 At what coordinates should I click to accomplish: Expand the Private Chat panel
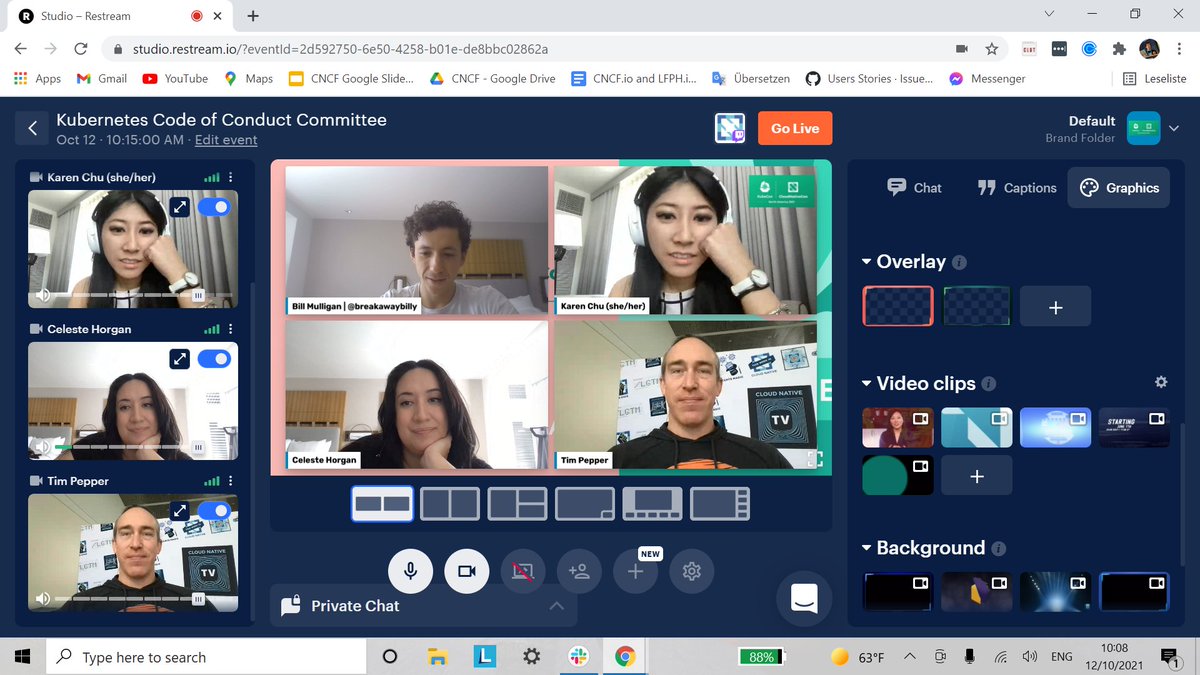pyautogui.click(x=557, y=606)
